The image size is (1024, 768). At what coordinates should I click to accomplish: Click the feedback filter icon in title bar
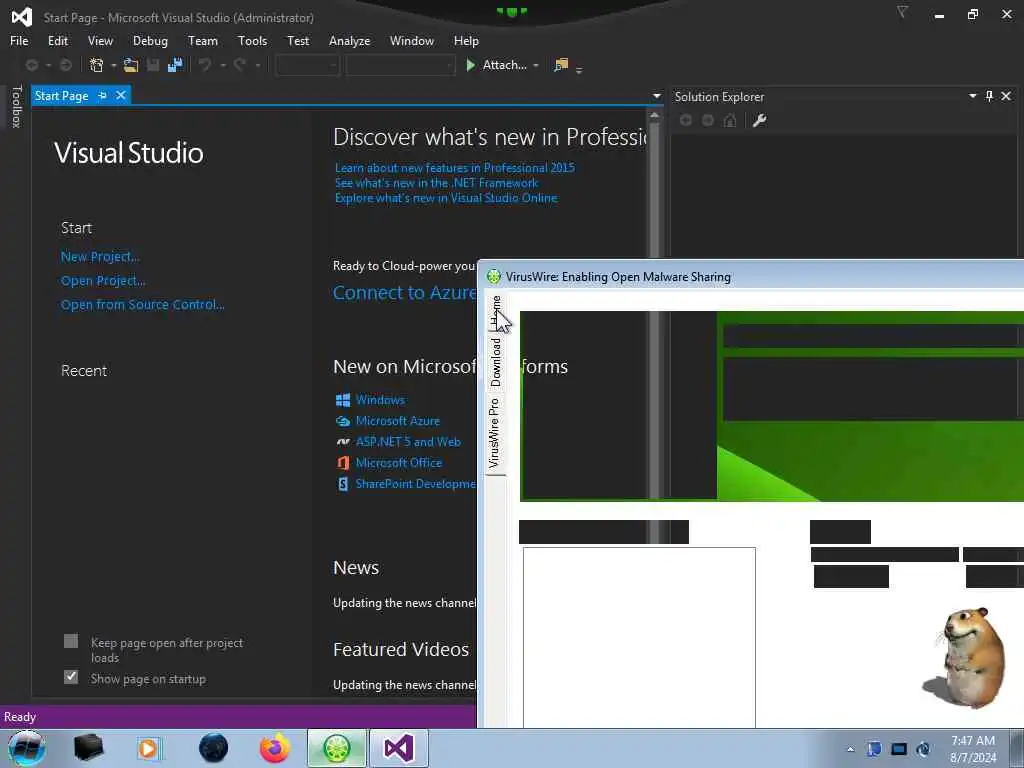coord(902,12)
